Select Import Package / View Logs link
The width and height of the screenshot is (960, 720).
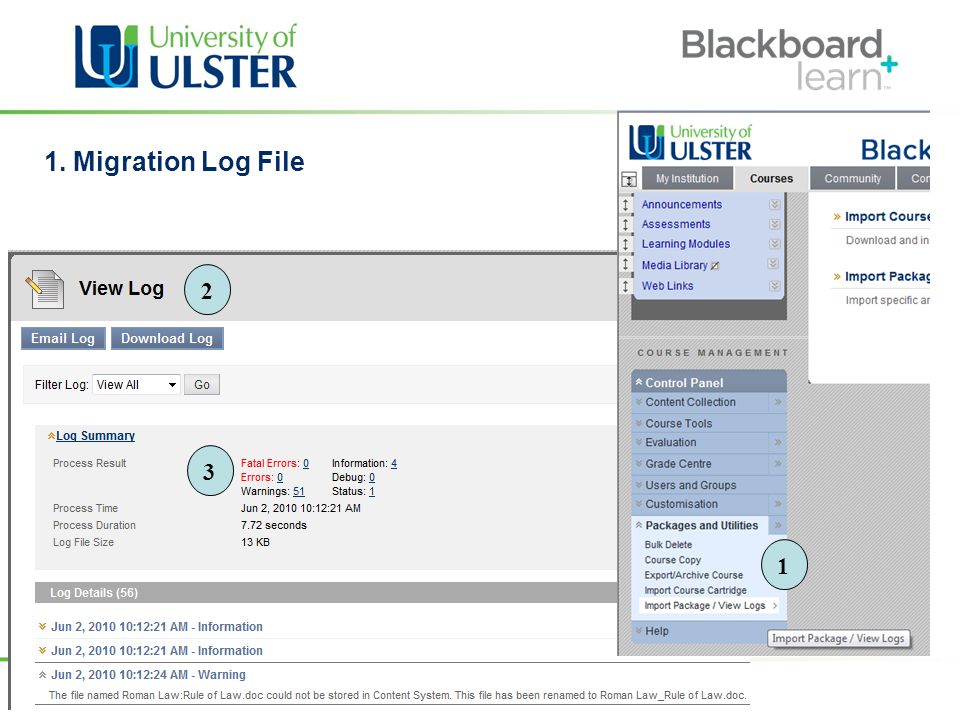click(x=704, y=606)
